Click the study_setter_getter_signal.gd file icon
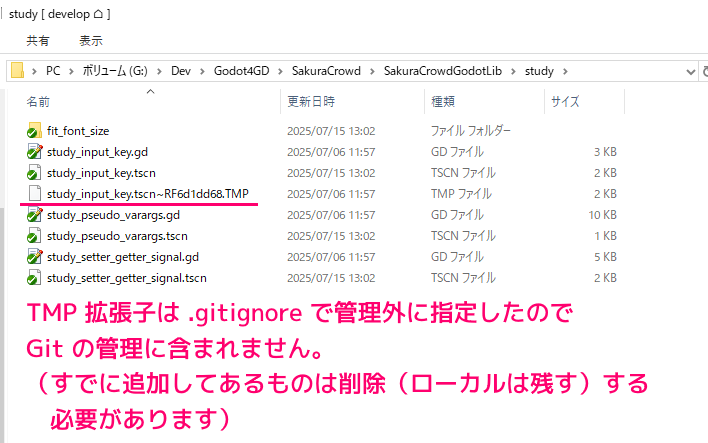This screenshot has width=708, height=443. point(35,257)
